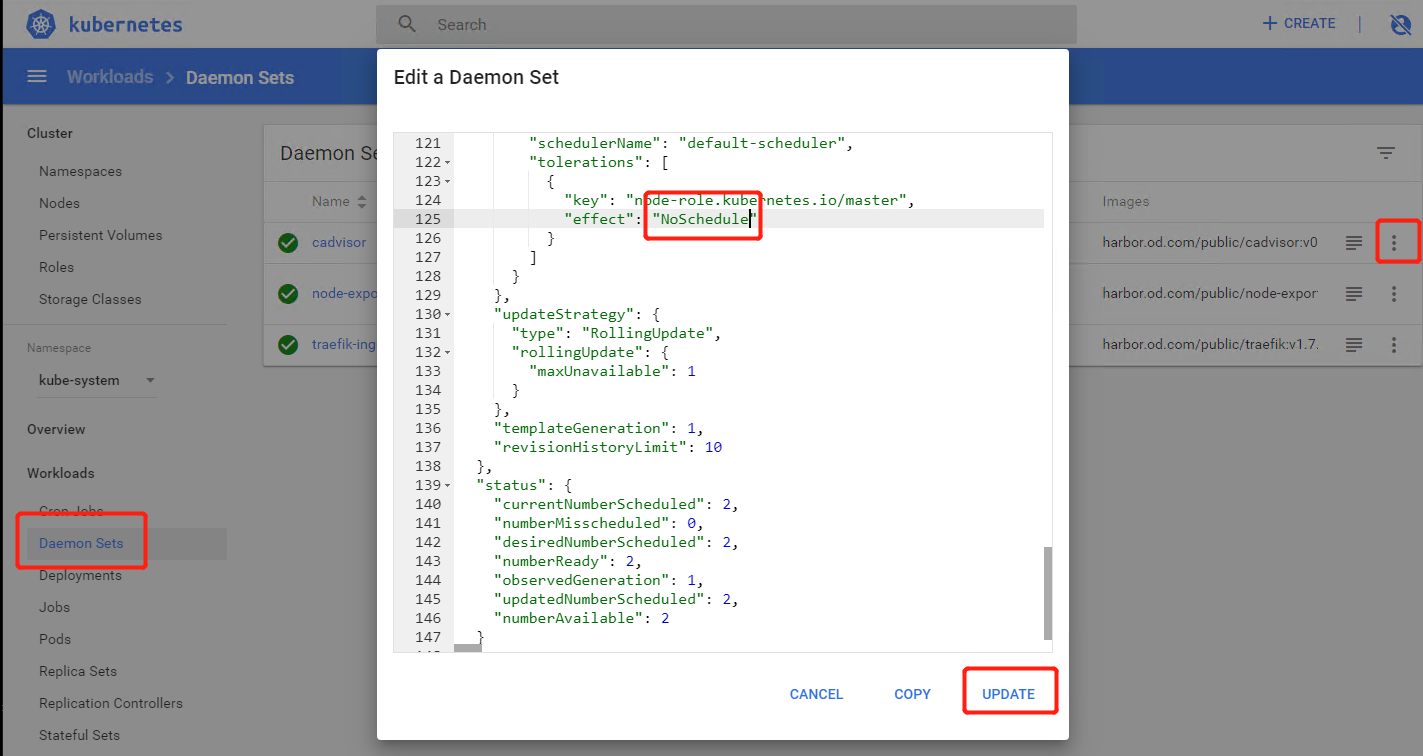Screen dimensions: 1423x756
Task: View logs icon for the node-exporter row
Action: (x=1353, y=294)
